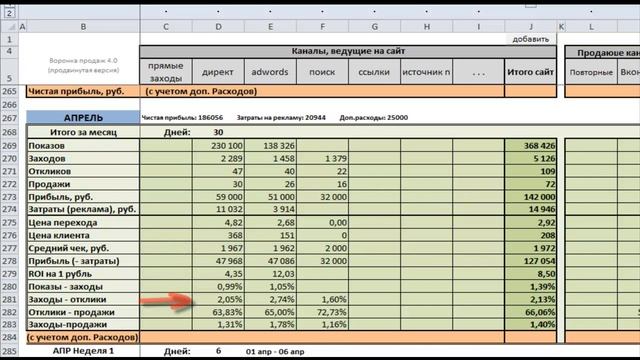
Task: Click the outline level 2 button
Action: point(9,13)
